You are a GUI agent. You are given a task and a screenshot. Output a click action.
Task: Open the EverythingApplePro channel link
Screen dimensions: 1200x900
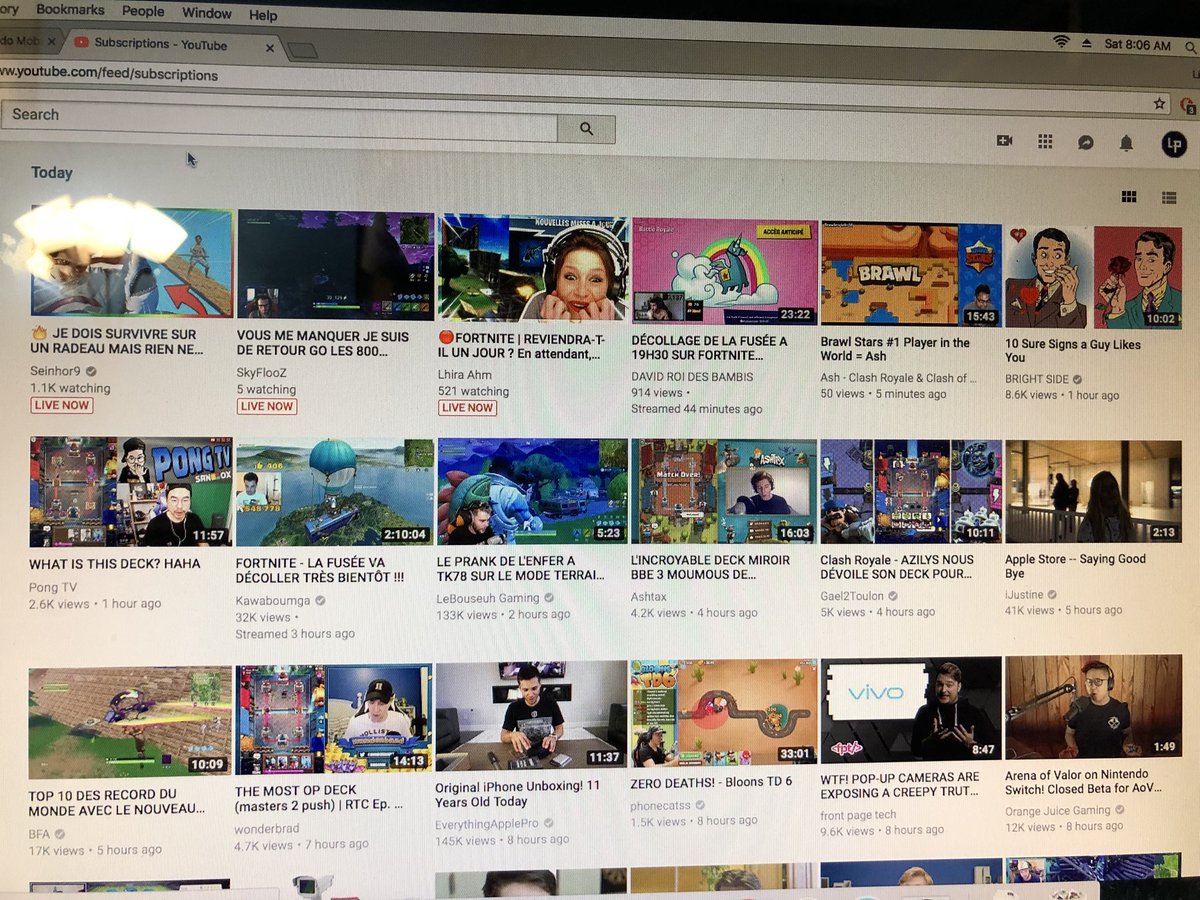coord(487,824)
